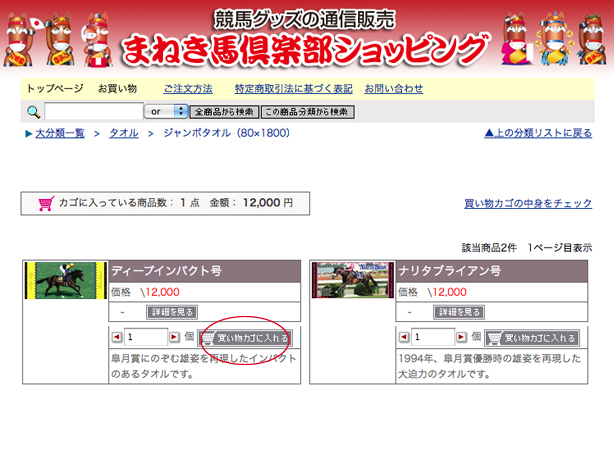
Task: Click the まねき馬倶楽部ショッピング banner logo
Action: (305, 51)
